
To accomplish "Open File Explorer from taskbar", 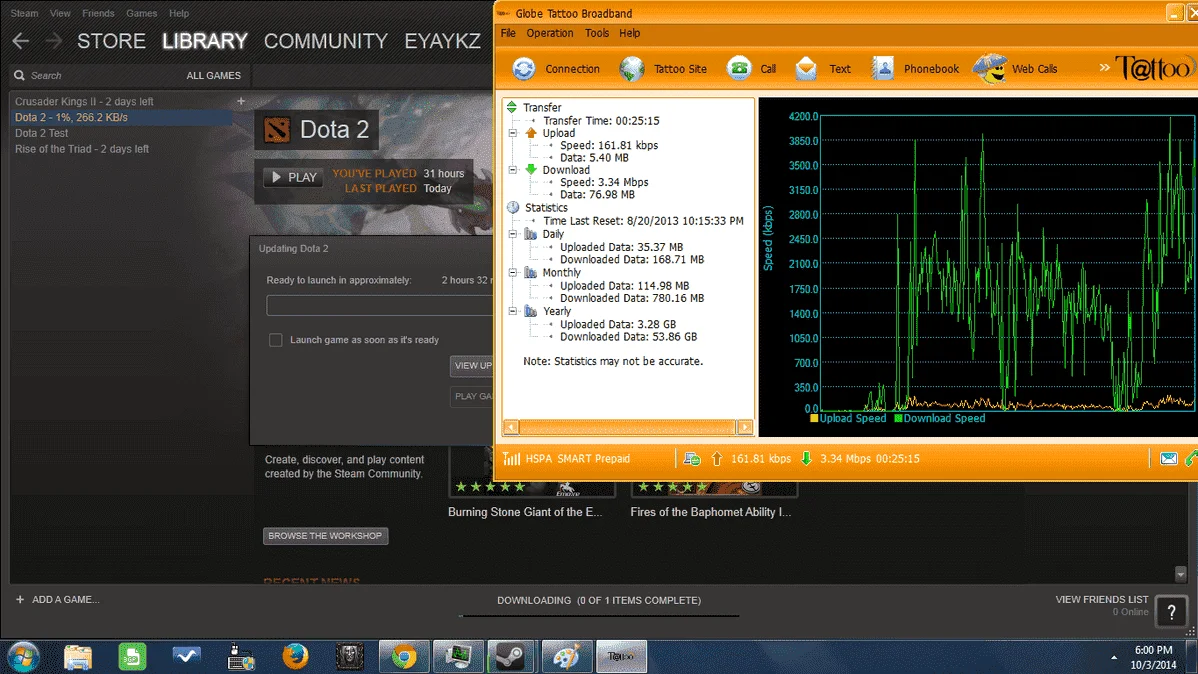I will (77, 656).
